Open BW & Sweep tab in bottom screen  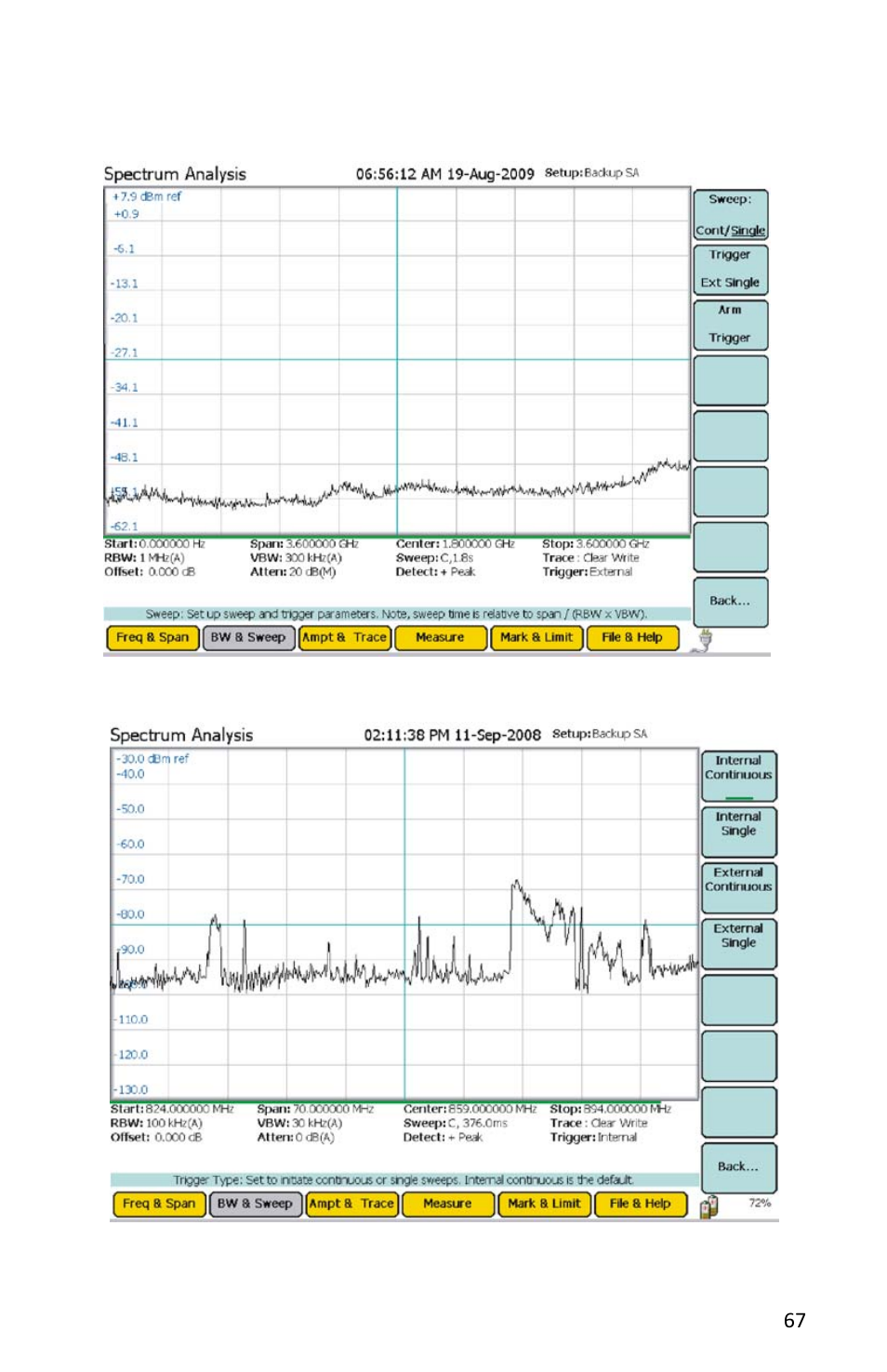(255, 1204)
